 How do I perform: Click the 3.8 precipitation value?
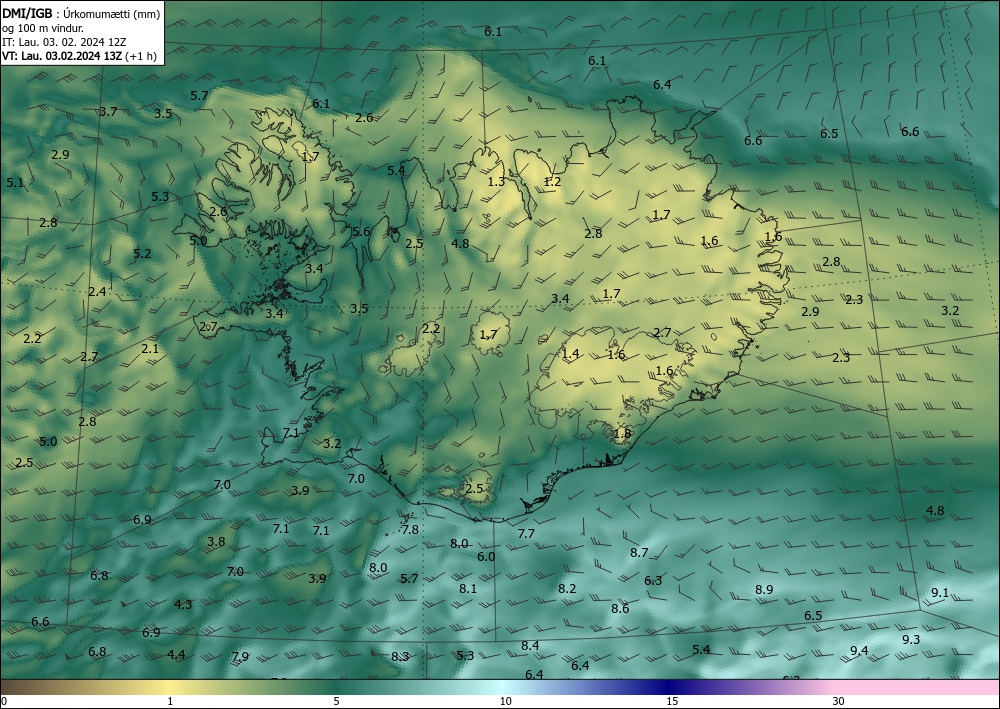[216, 542]
